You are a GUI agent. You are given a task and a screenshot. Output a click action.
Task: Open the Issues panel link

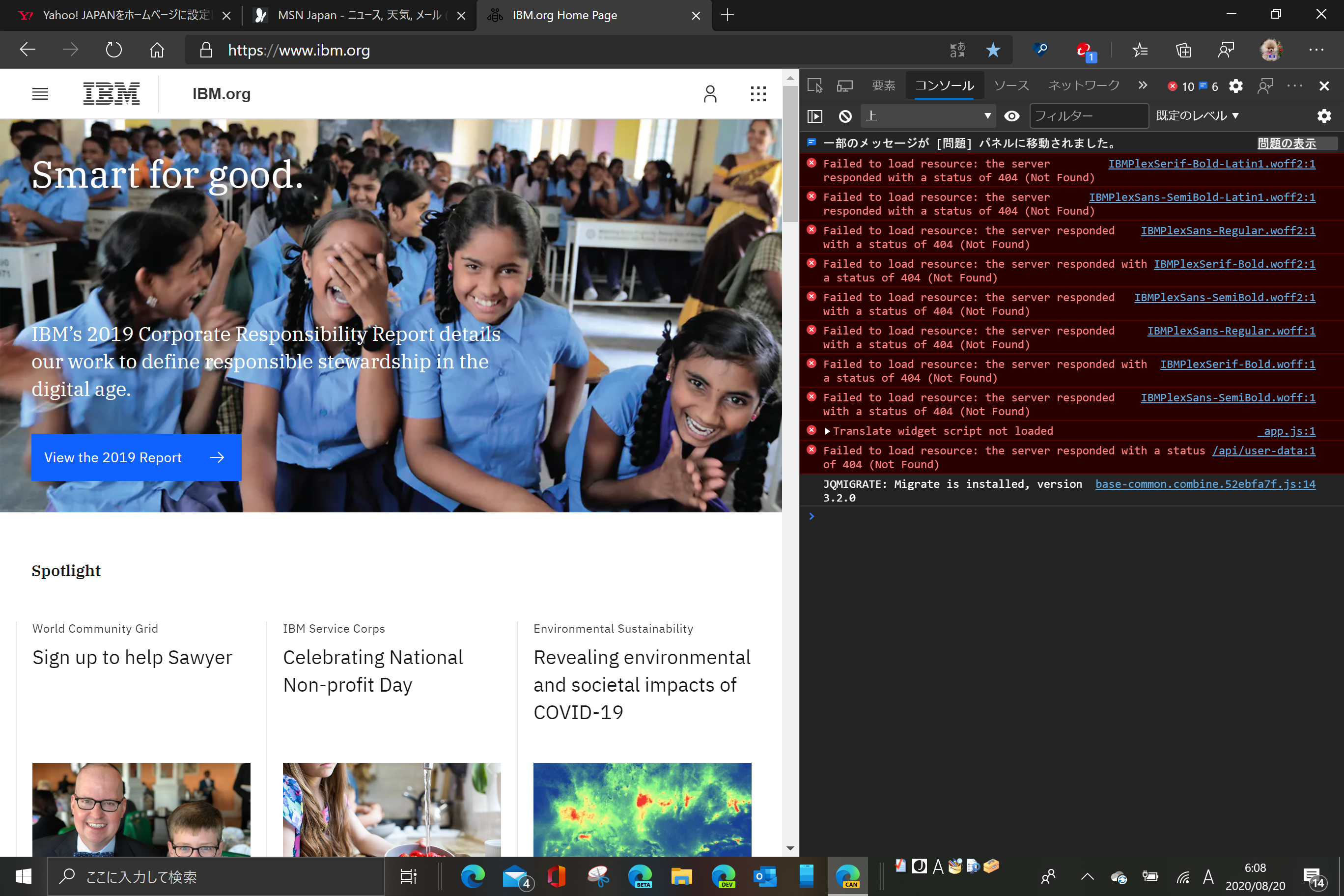click(x=1287, y=143)
